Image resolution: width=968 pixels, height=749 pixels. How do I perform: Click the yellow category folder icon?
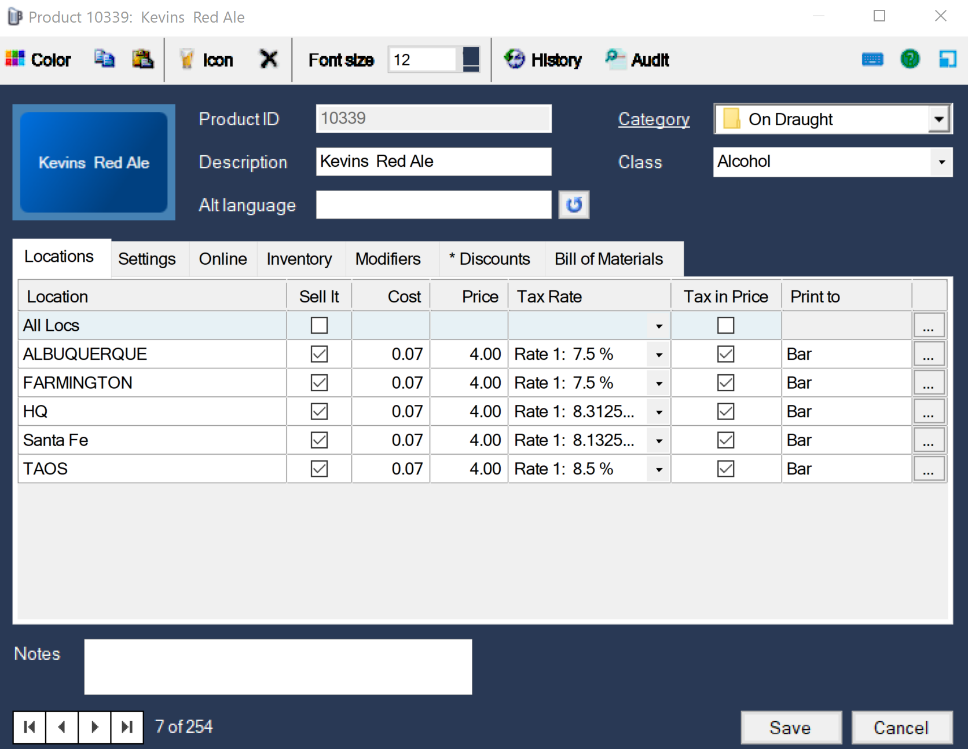click(731, 119)
